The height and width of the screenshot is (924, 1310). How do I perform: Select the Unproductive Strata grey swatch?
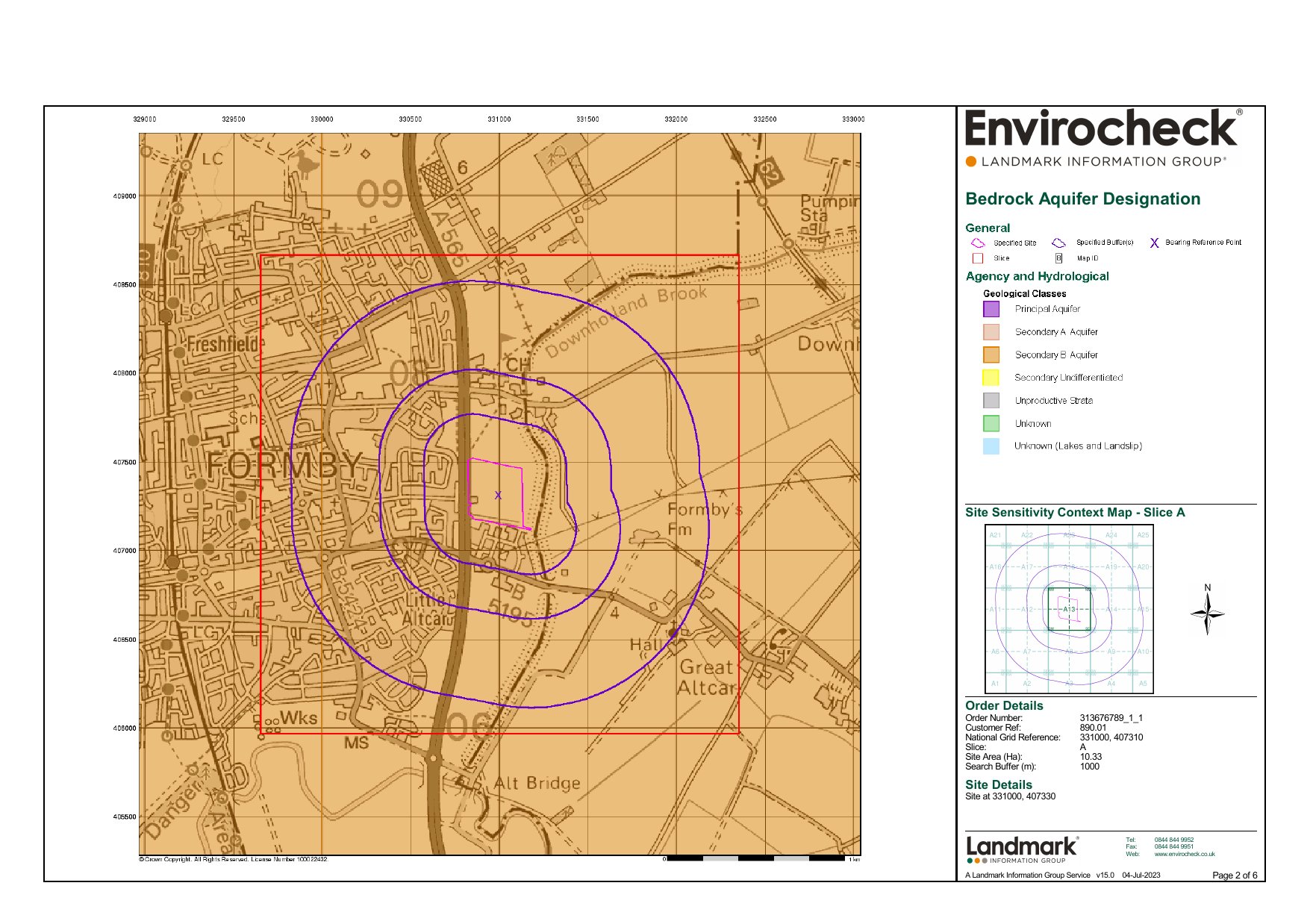tap(991, 401)
